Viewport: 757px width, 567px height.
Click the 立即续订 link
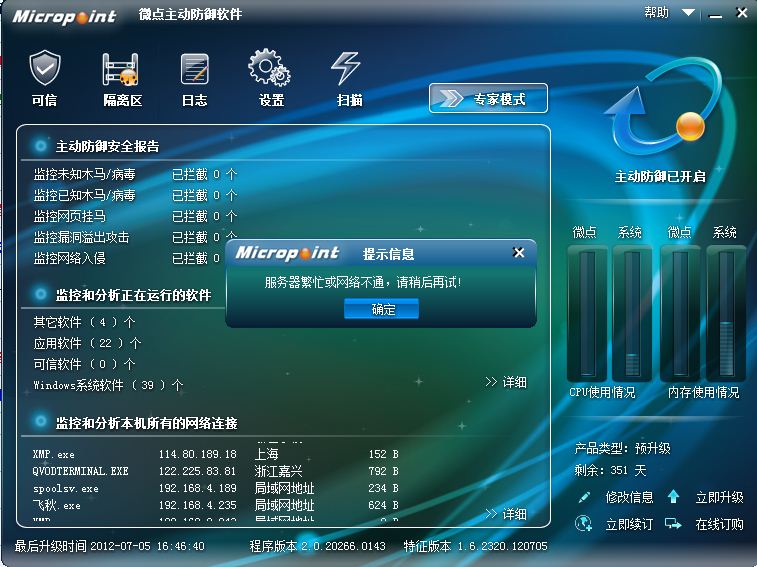tap(629, 524)
